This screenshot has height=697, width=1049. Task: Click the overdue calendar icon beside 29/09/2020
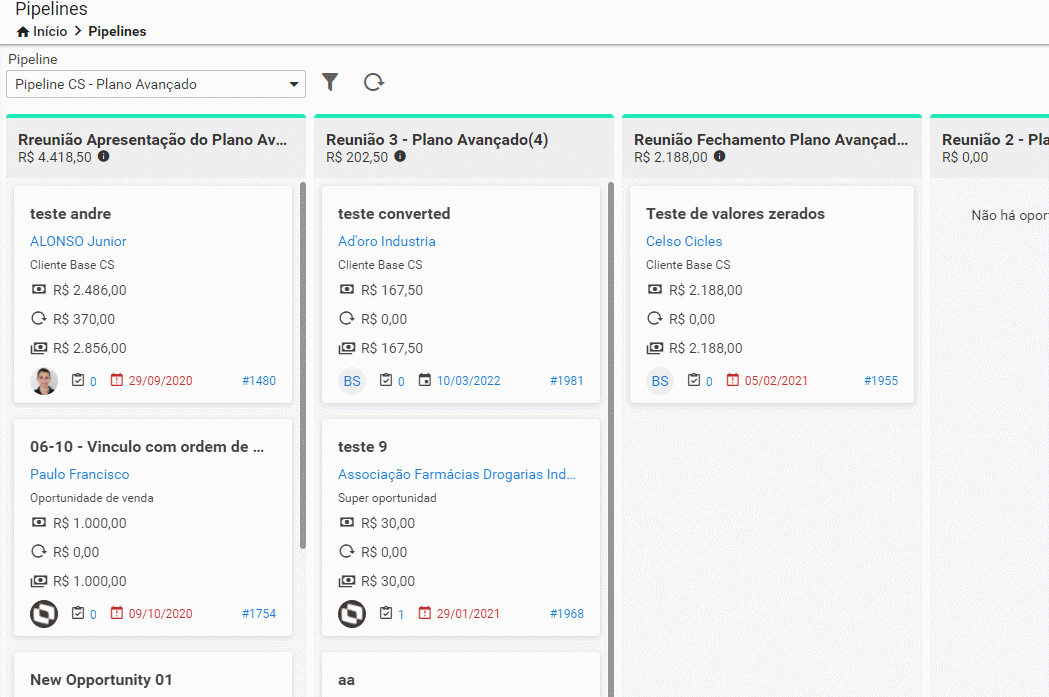116,380
